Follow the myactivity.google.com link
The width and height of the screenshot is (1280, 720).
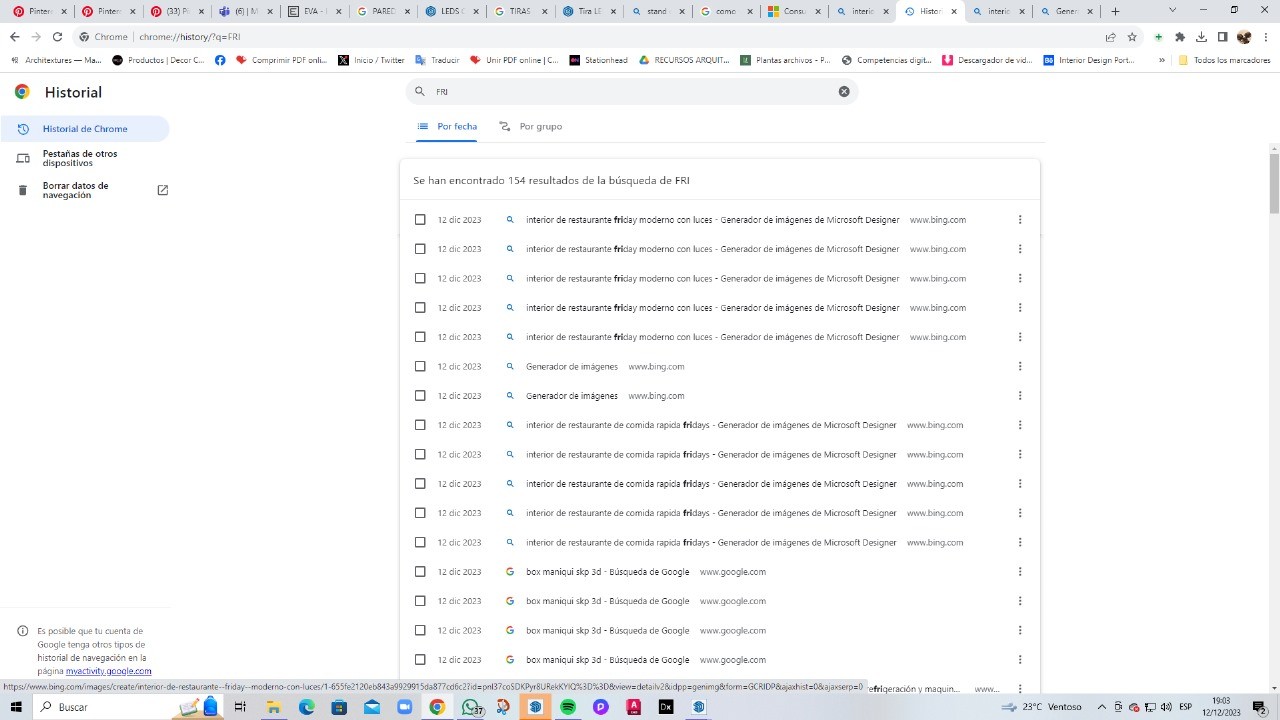[x=108, y=671]
